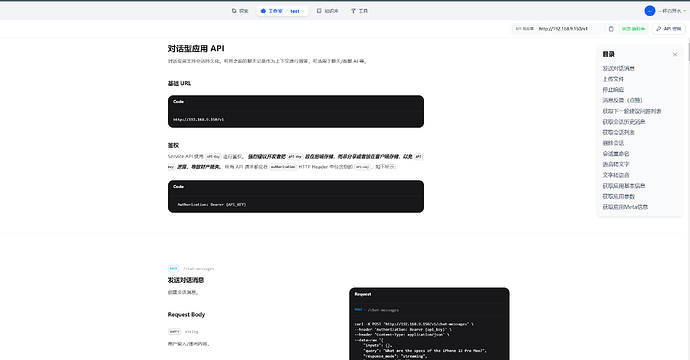Click the 对话型应用 API page heading
Screen dimensions: 690x360
(x=196, y=48)
